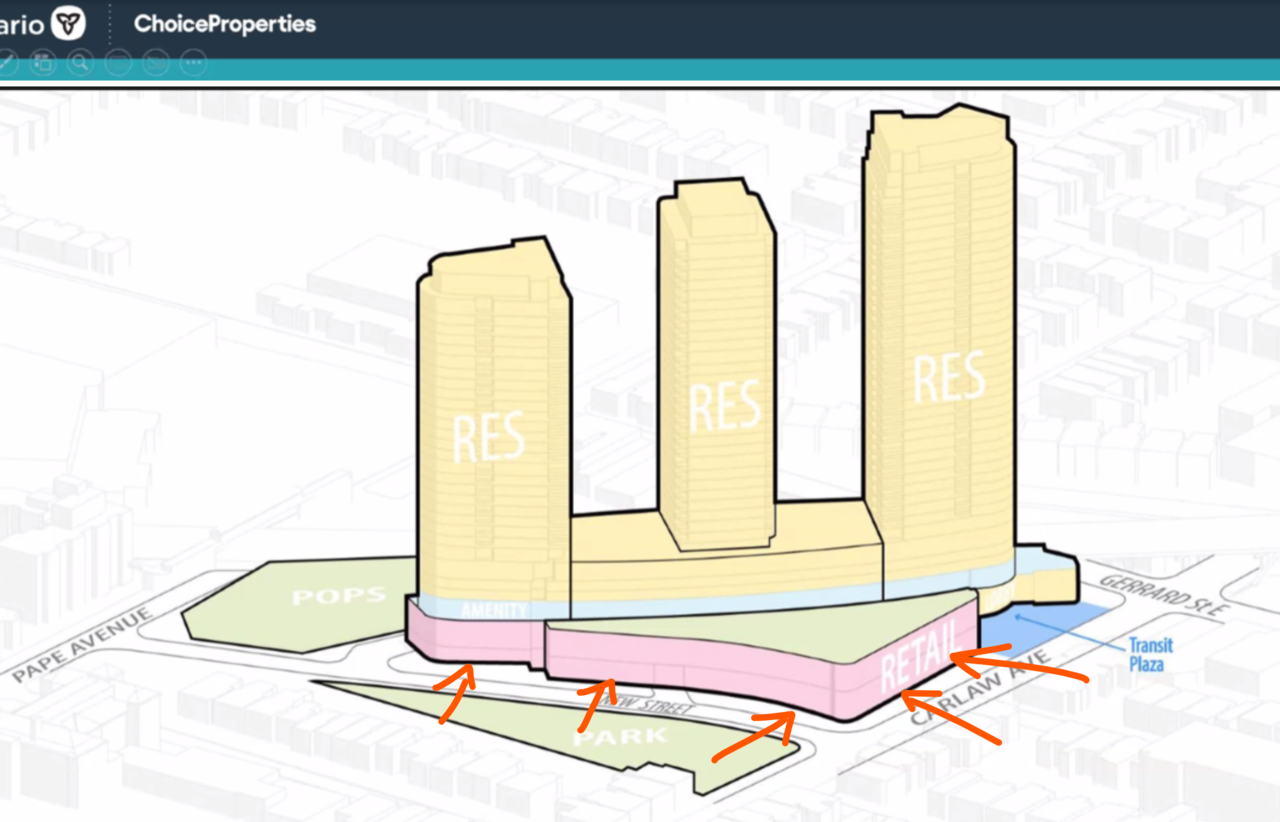
Task: Click the POPS green space label
Action: 339,596
